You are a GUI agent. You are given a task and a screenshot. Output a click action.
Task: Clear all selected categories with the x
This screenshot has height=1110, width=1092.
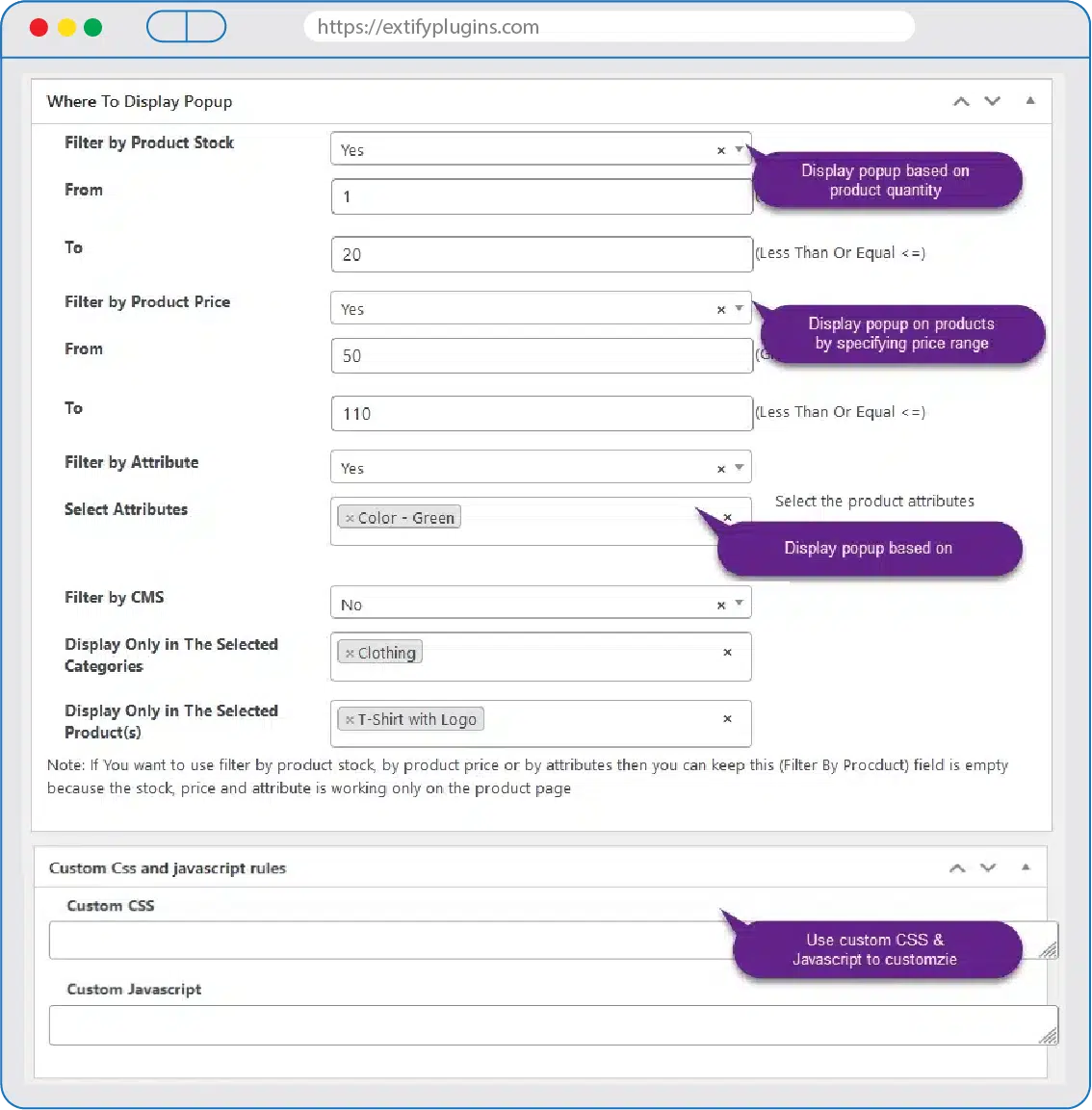pos(727,652)
